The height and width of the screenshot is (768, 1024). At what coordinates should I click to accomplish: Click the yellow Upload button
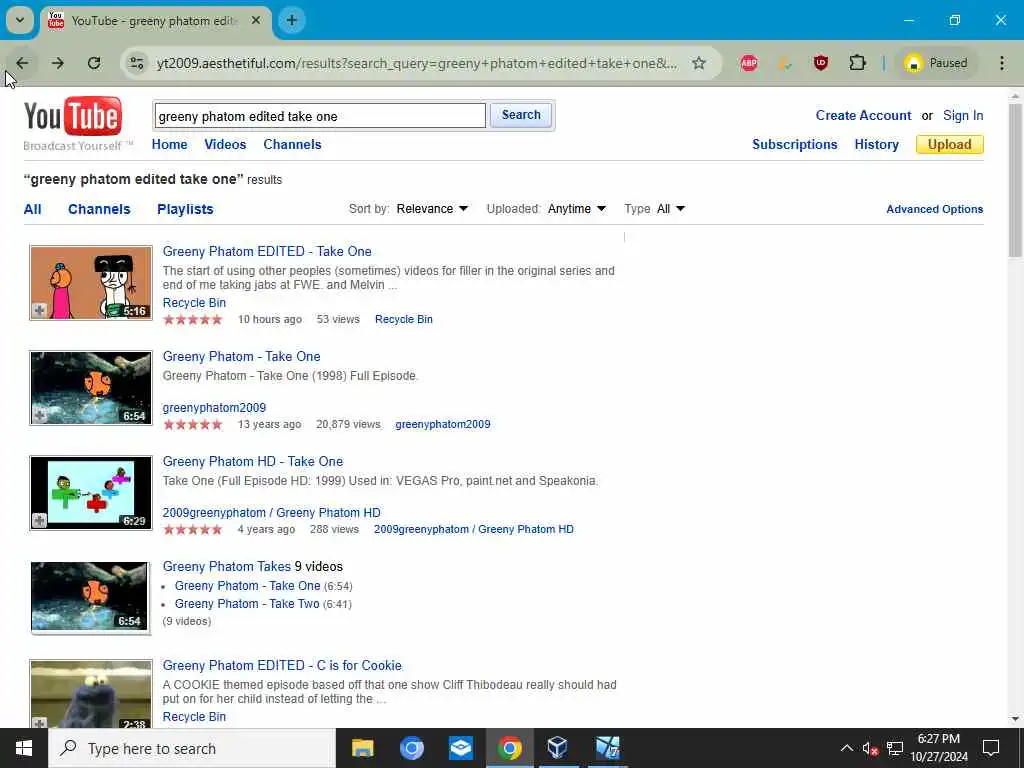pyautogui.click(x=950, y=144)
